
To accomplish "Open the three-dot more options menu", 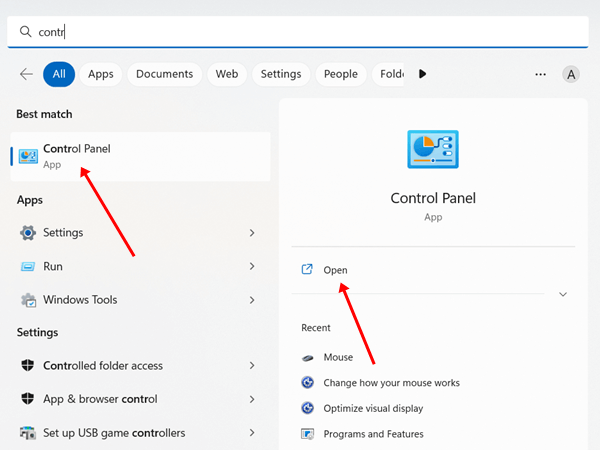I will (x=541, y=74).
